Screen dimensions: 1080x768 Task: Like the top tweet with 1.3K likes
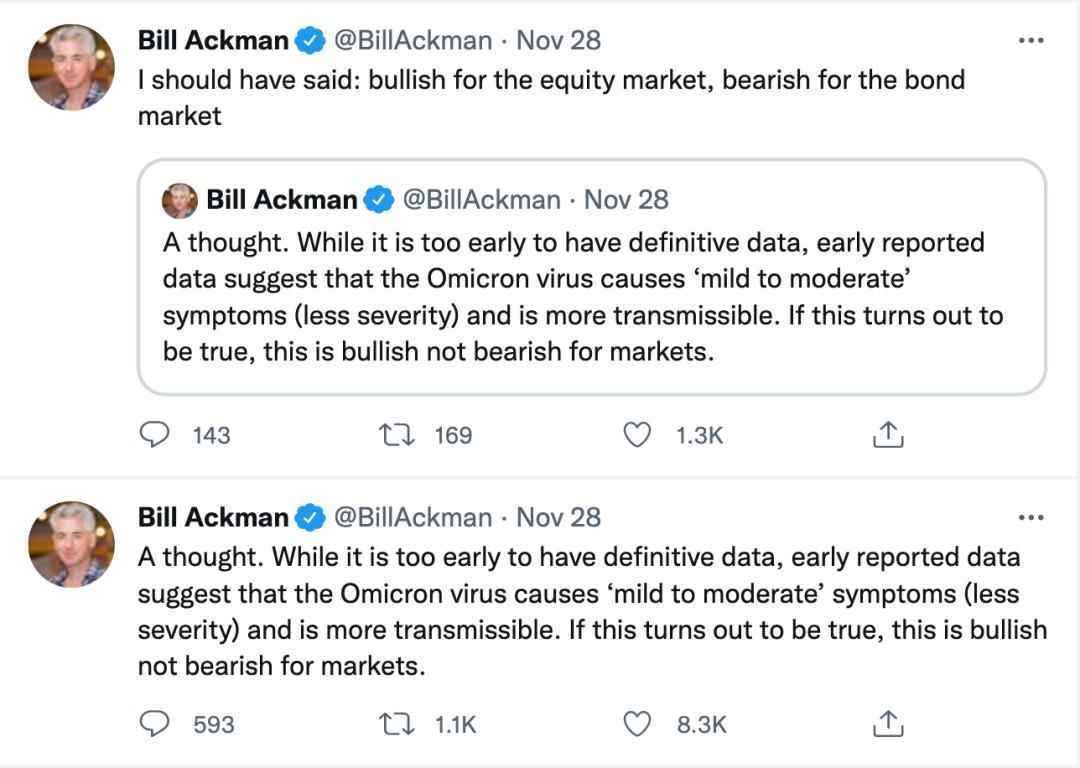(637, 435)
